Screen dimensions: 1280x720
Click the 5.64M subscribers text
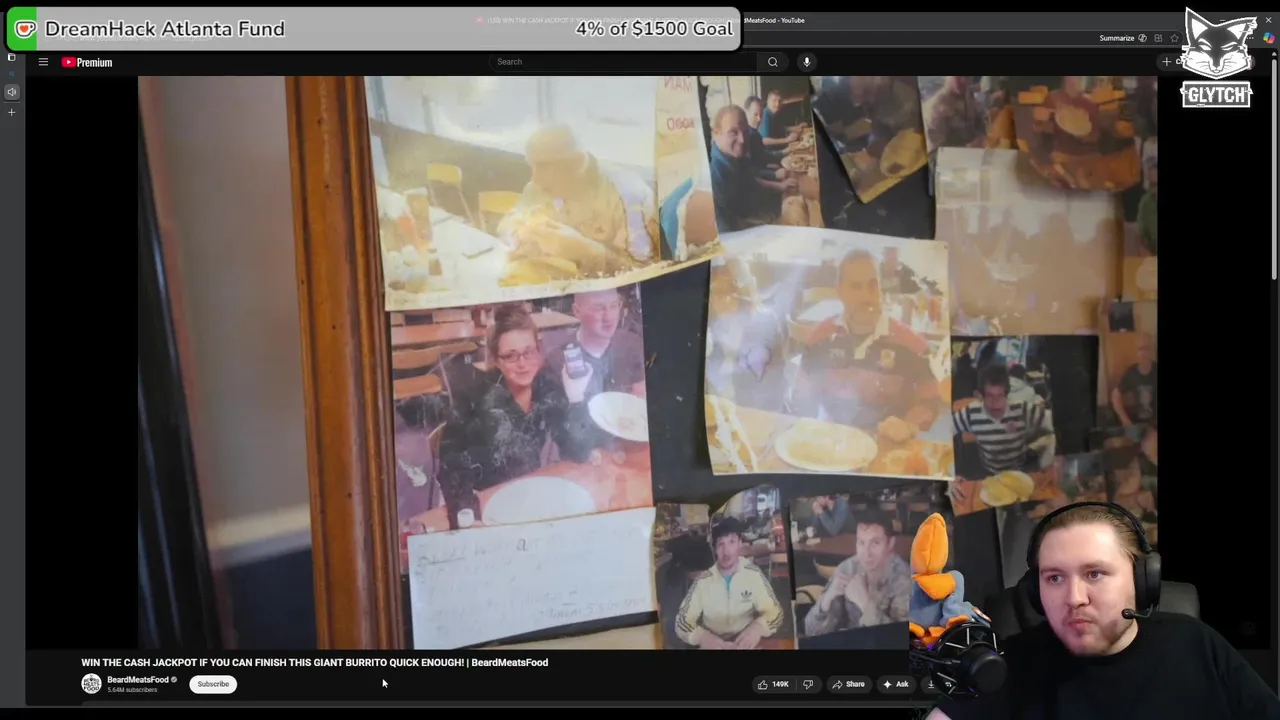pos(132,690)
